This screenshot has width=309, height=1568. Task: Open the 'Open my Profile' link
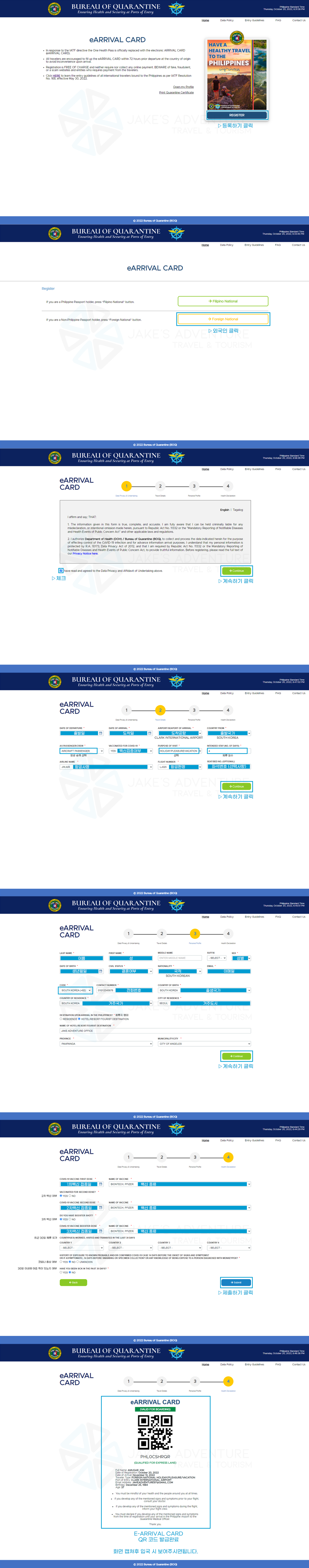pos(183,87)
